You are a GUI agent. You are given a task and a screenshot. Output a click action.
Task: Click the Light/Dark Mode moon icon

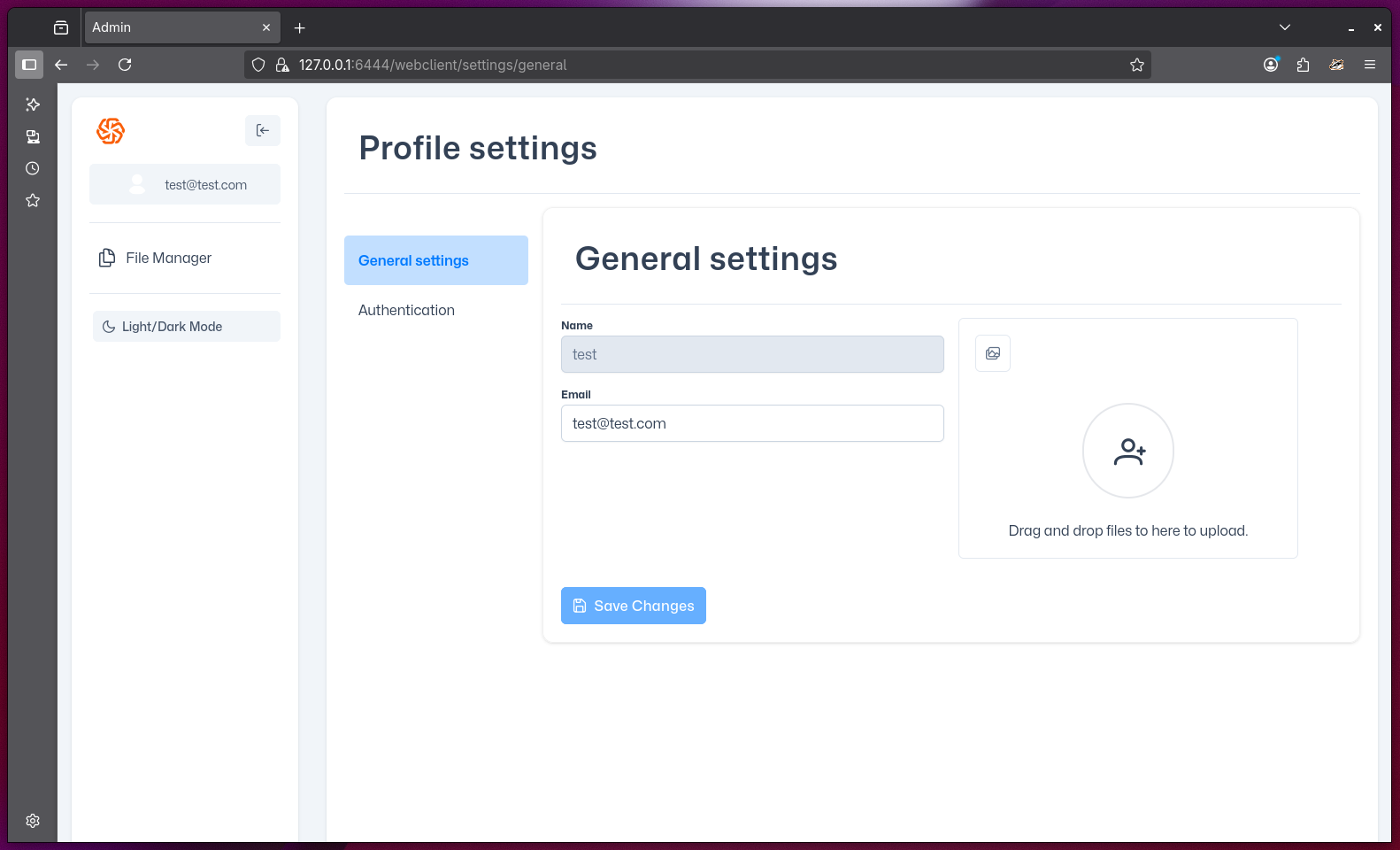click(109, 327)
